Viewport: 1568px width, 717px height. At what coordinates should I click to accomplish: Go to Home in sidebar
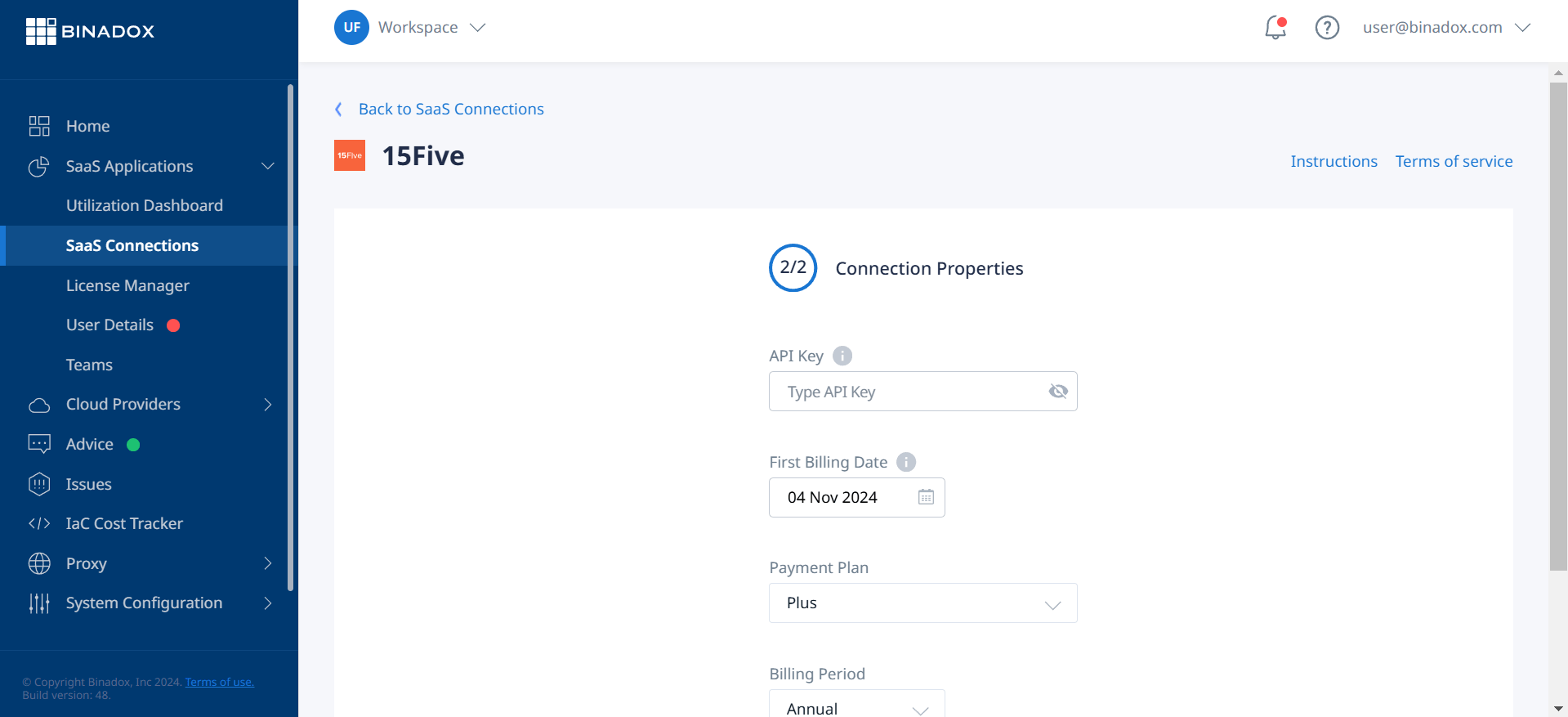[x=87, y=126]
